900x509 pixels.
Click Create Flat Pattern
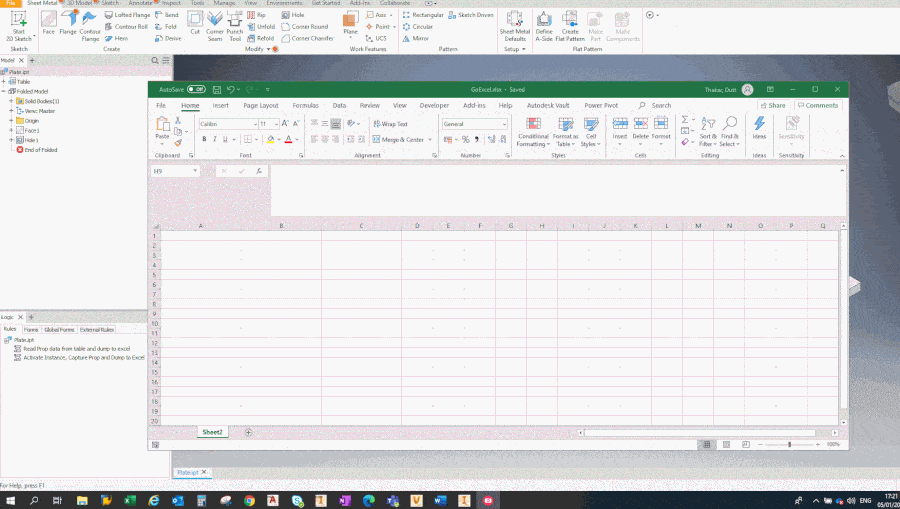pos(570,23)
